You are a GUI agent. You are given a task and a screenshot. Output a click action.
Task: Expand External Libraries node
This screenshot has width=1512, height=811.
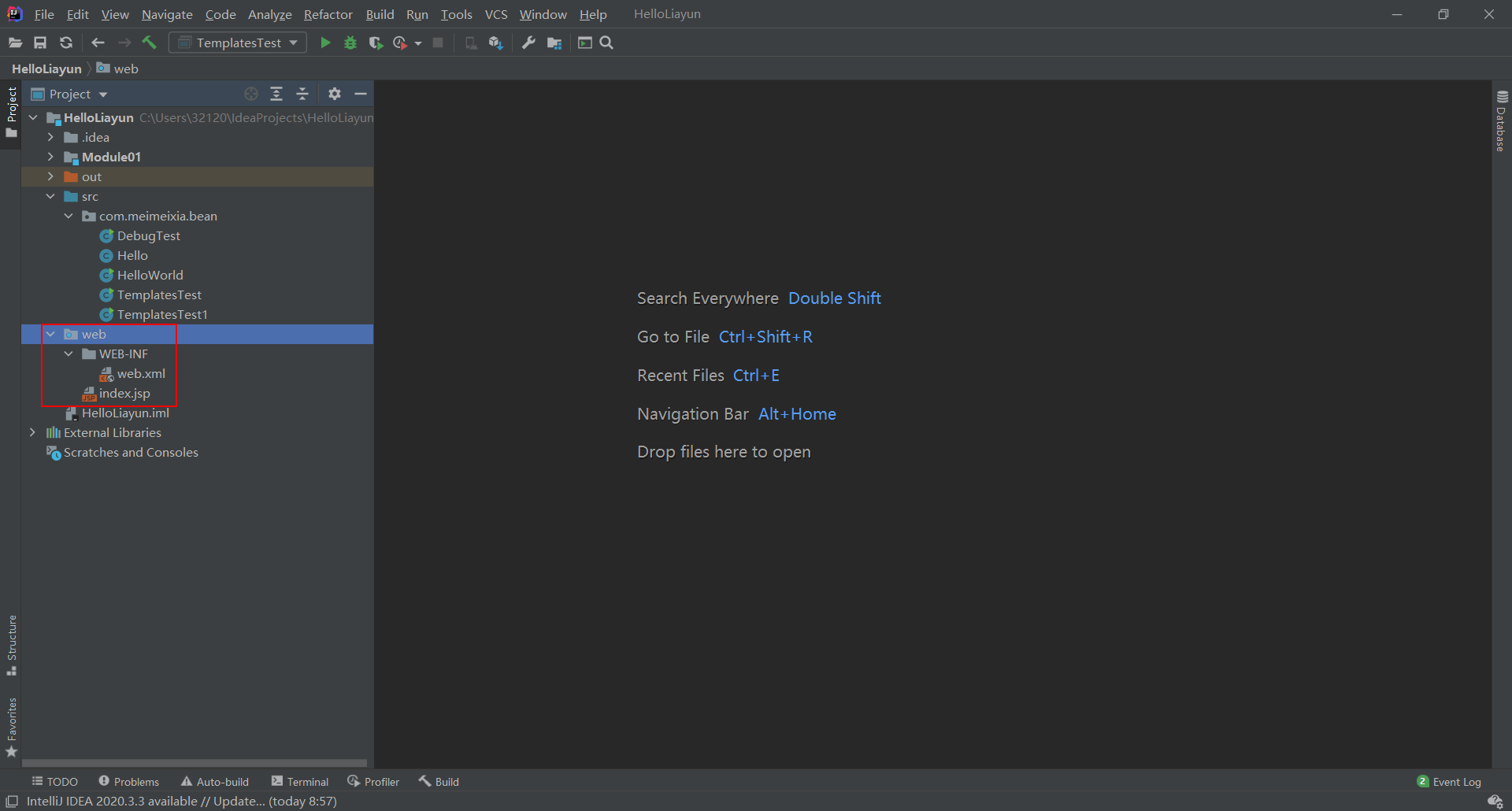click(x=32, y=432)
